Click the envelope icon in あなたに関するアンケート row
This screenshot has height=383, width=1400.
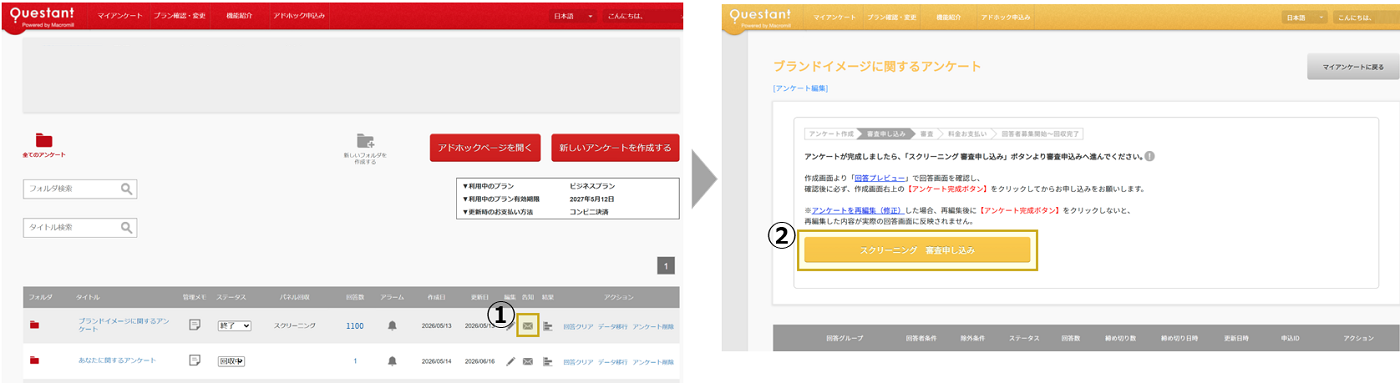pyautogui.click(x=528, y=360)
